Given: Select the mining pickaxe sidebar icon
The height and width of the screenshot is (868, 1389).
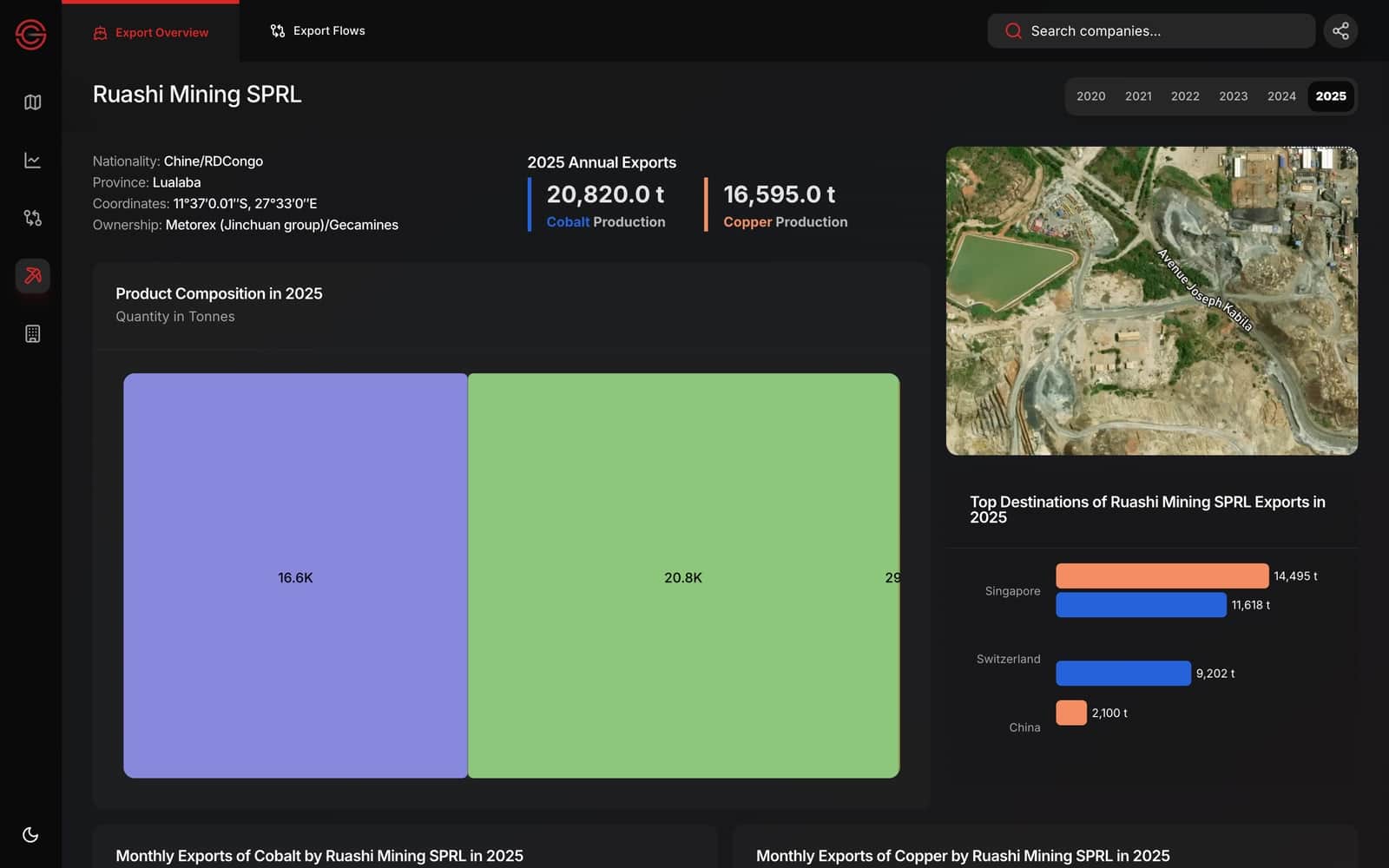Looking at the screenshot, I should pyautogui.click(x=32, y=276).
